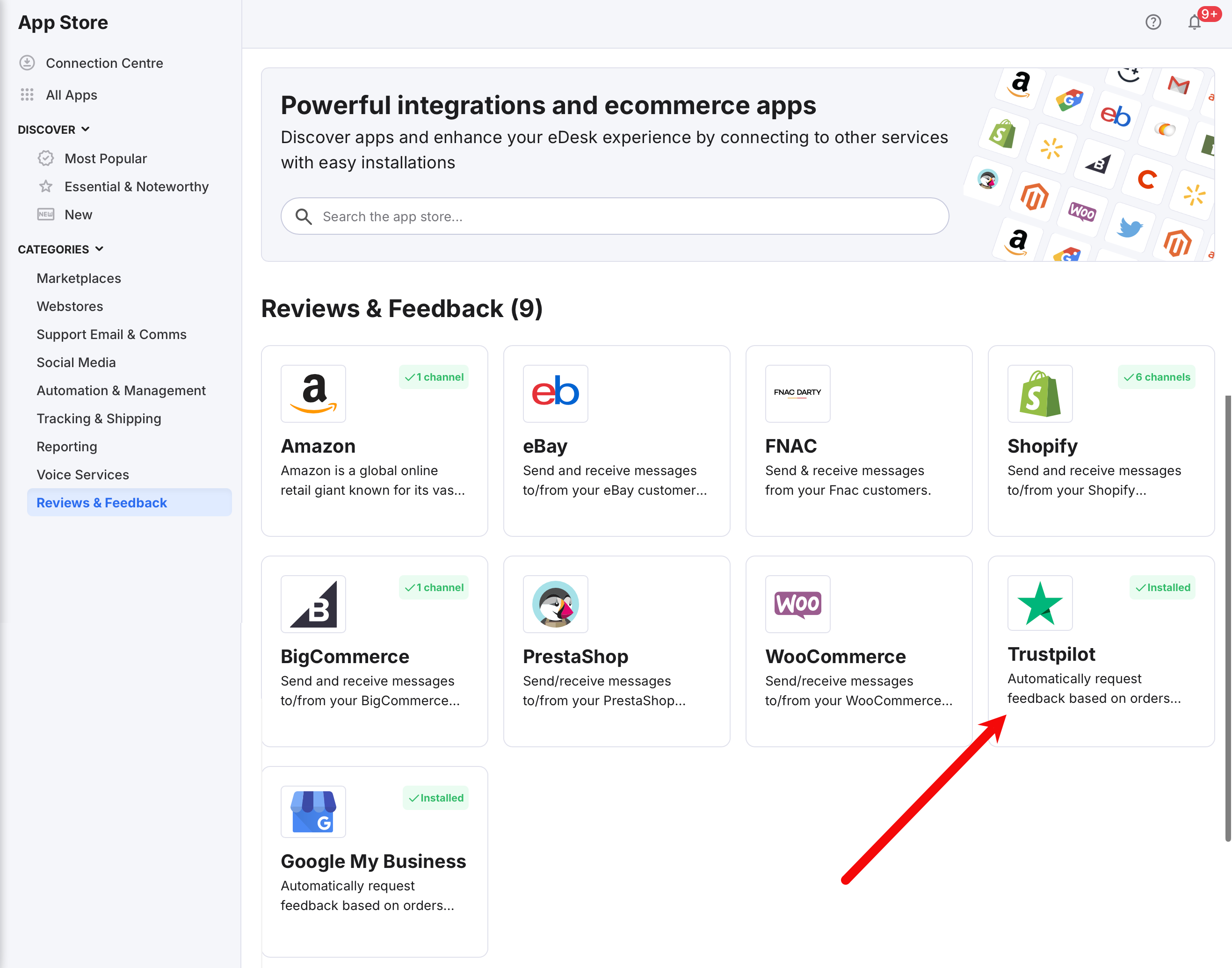
Task: Open the Shopify app title
Action: [x=1042, y=446]
